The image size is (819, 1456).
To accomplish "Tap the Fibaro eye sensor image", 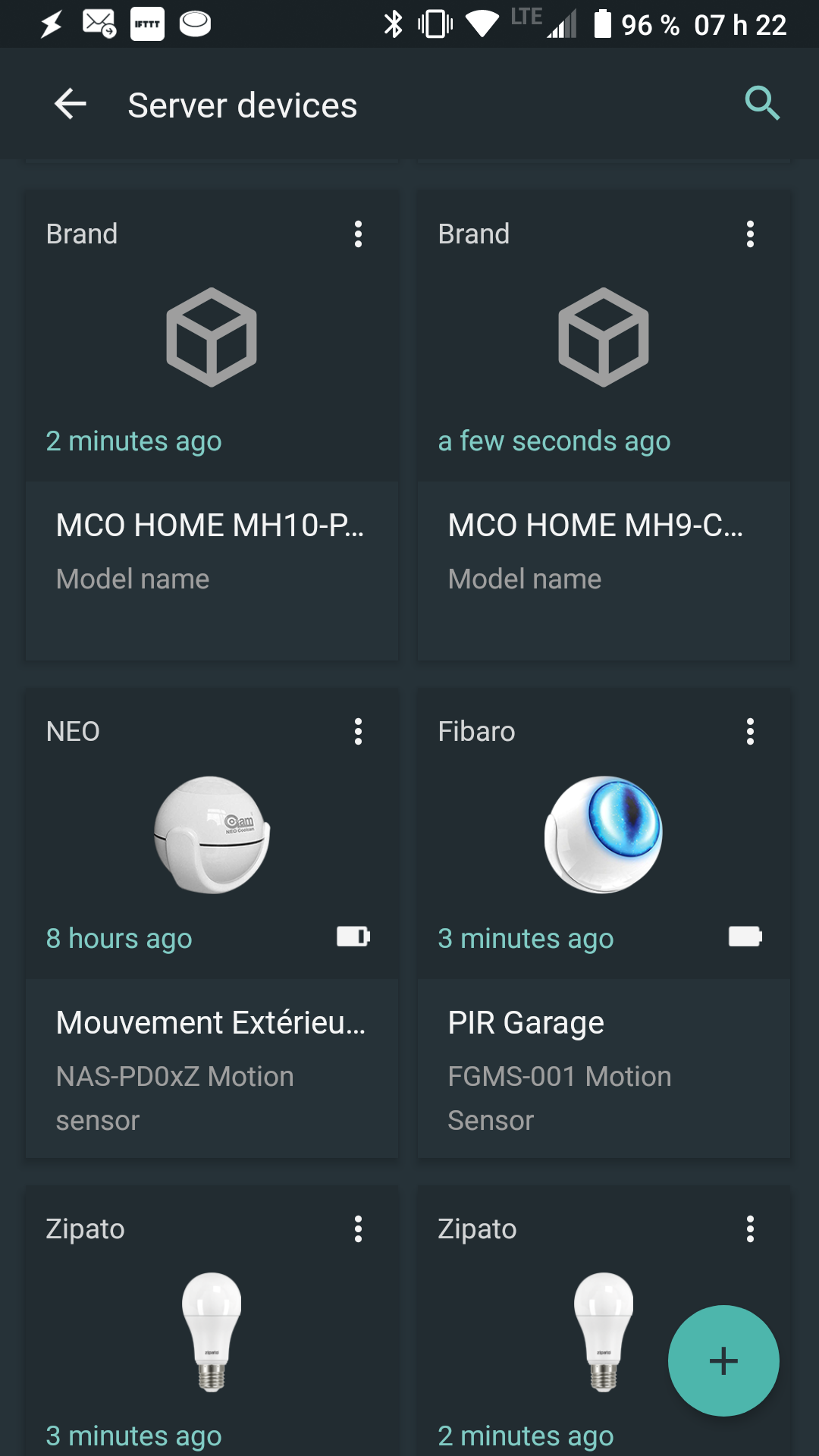I will (x=604, y=834).
